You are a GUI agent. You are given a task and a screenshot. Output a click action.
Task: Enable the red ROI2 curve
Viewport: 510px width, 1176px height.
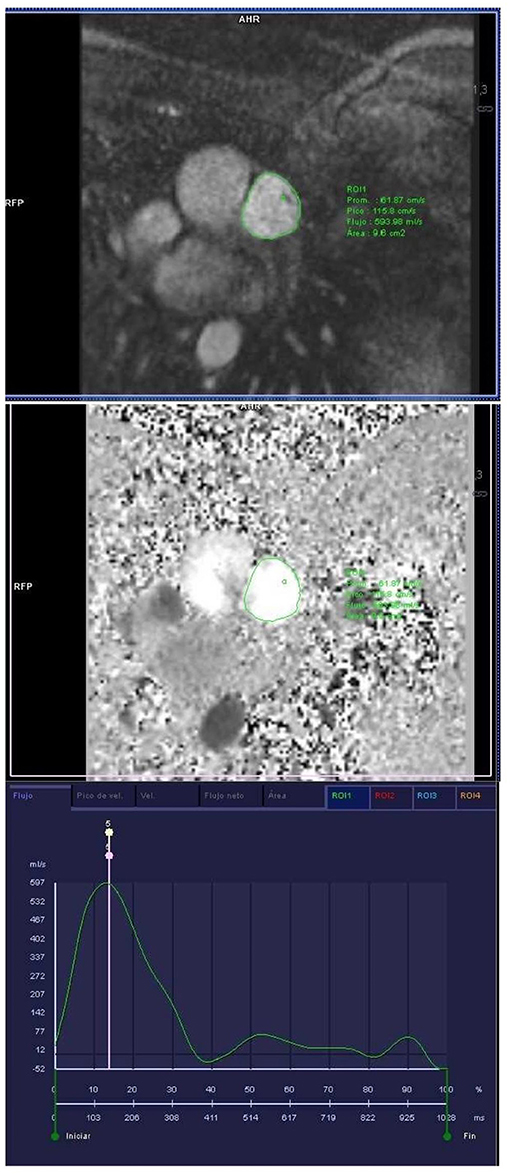coord(391,797)
